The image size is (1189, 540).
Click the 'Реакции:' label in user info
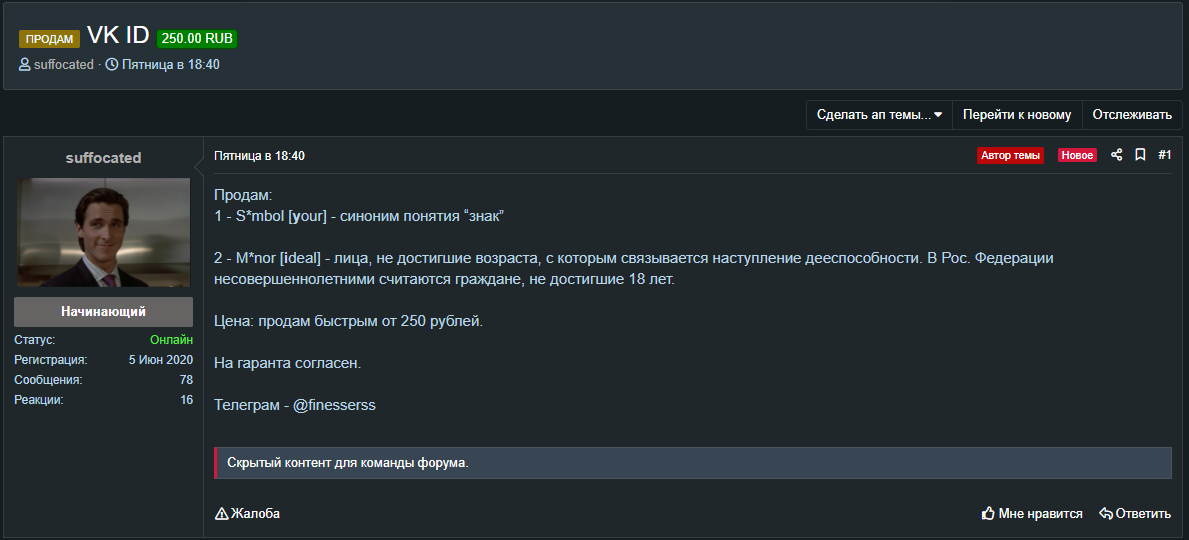point(39,400)
